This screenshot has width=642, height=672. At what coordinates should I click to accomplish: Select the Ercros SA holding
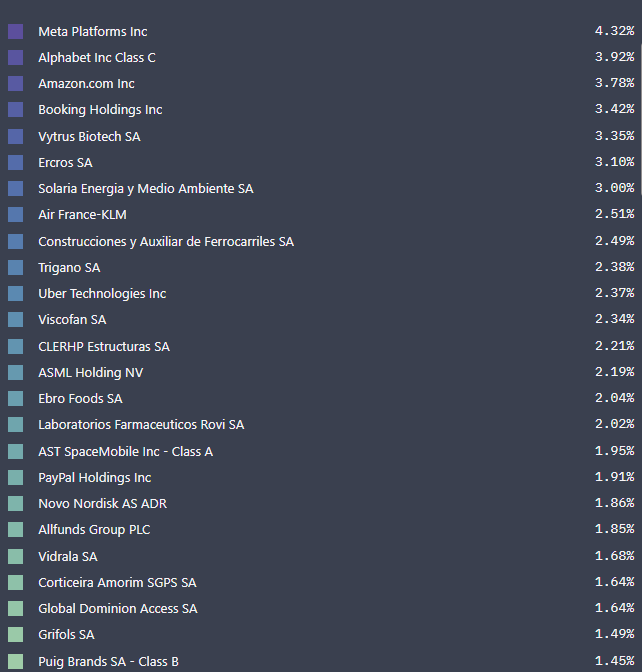pyautogui.click(x=65, y=163)
